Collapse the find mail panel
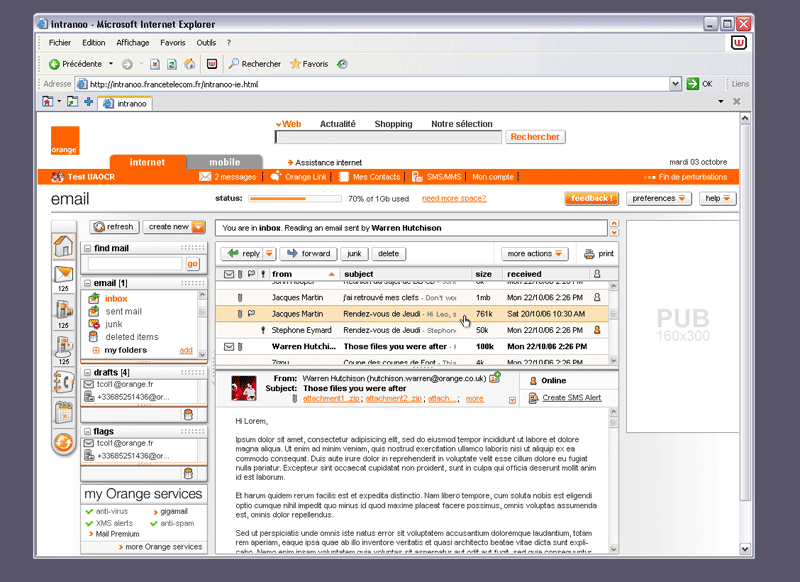 tap(88, 248)
